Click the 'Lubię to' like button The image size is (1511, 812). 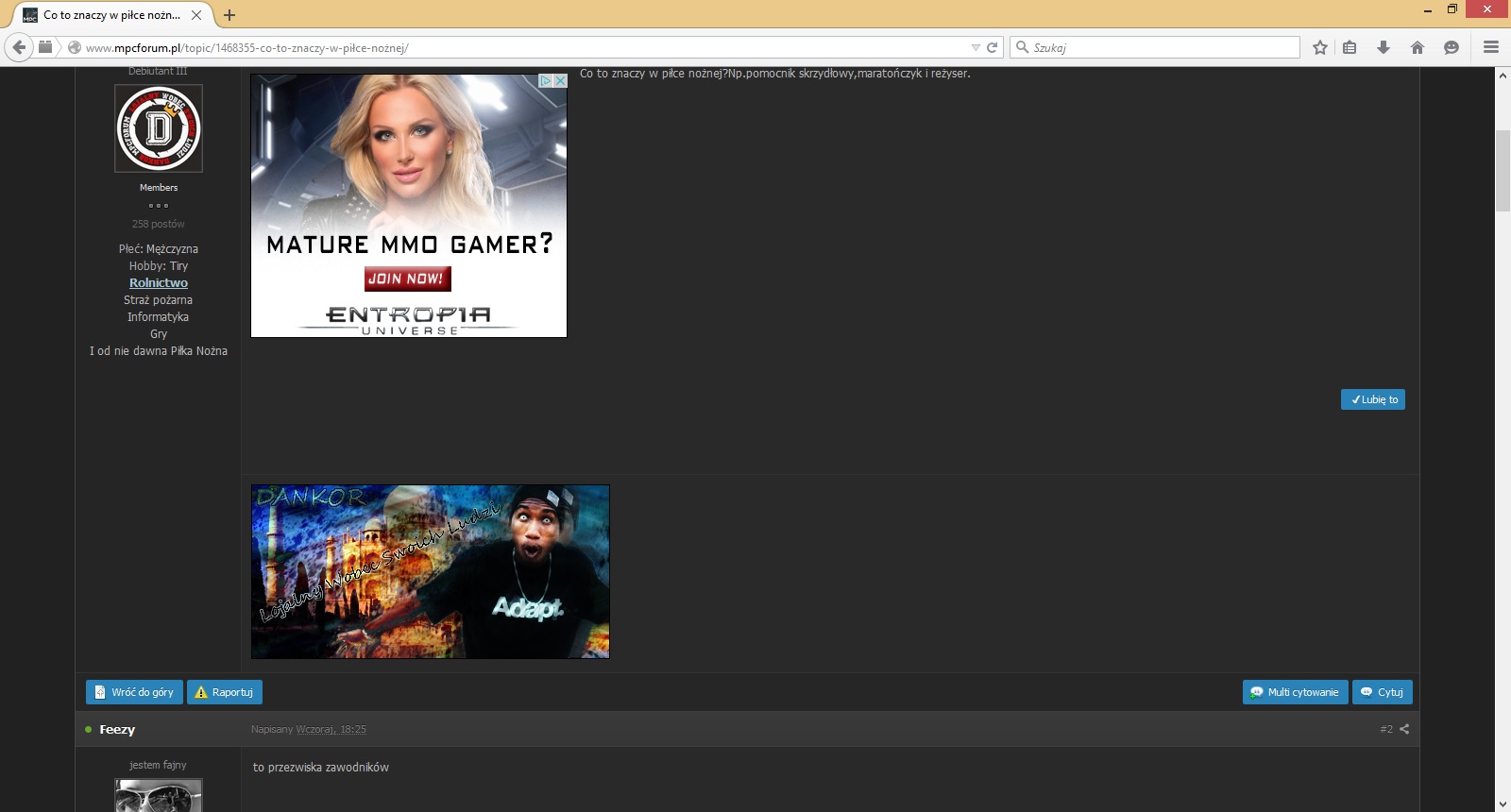pos(1373,399)
